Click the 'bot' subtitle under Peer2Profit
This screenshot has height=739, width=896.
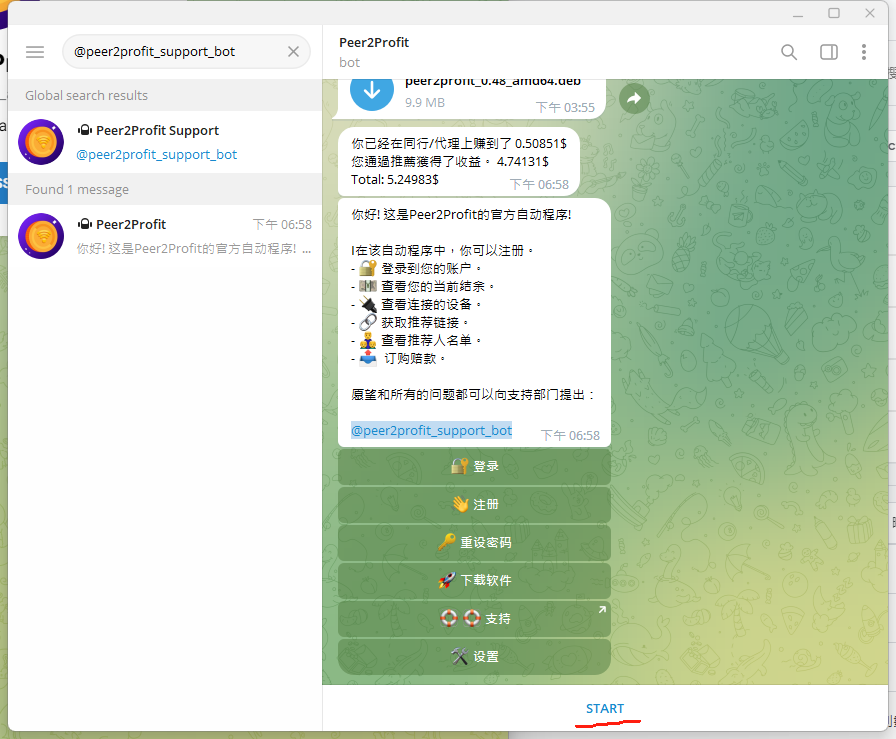349,62
